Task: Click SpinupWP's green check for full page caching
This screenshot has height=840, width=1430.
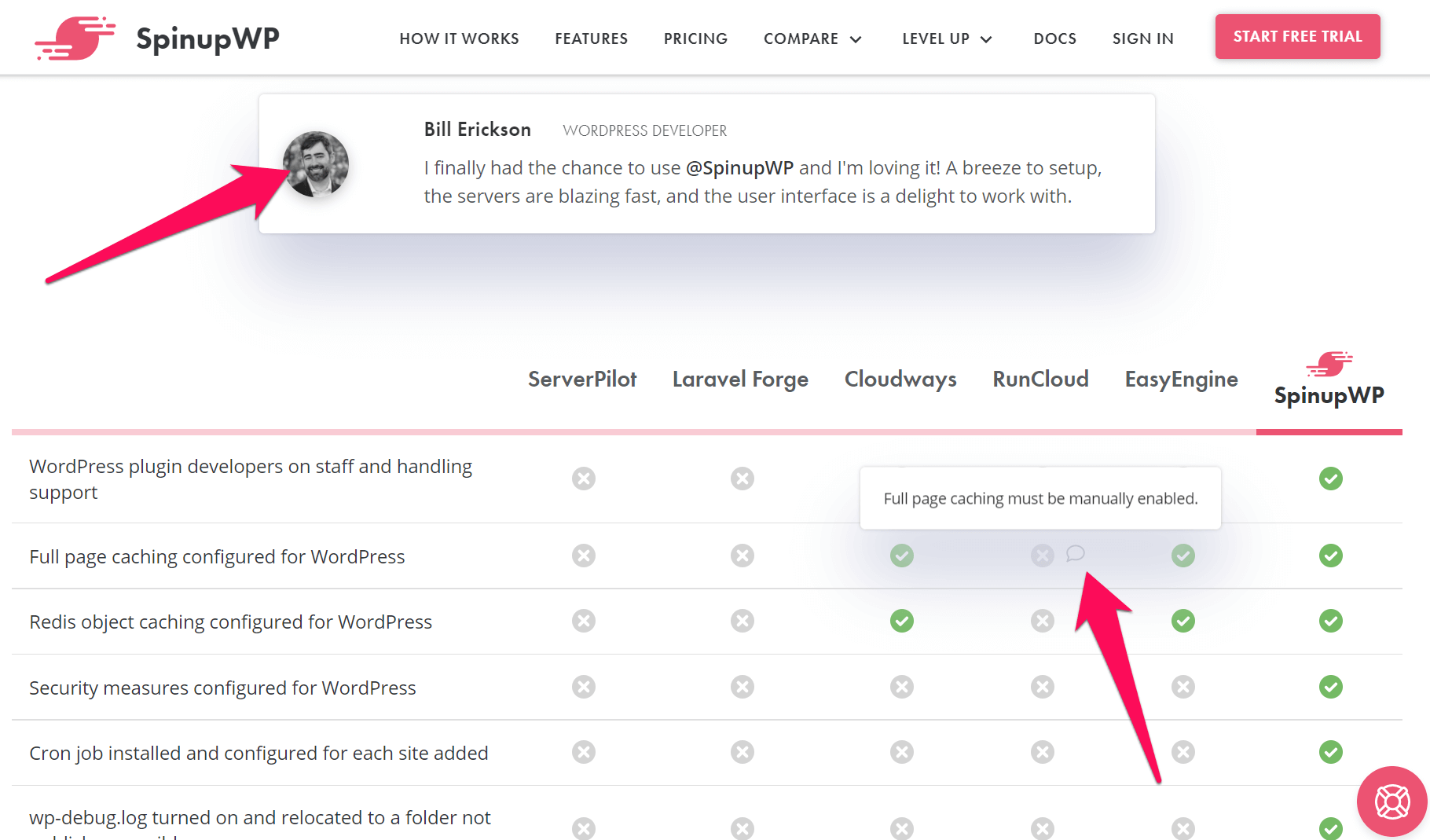Action: point(1330,556)
